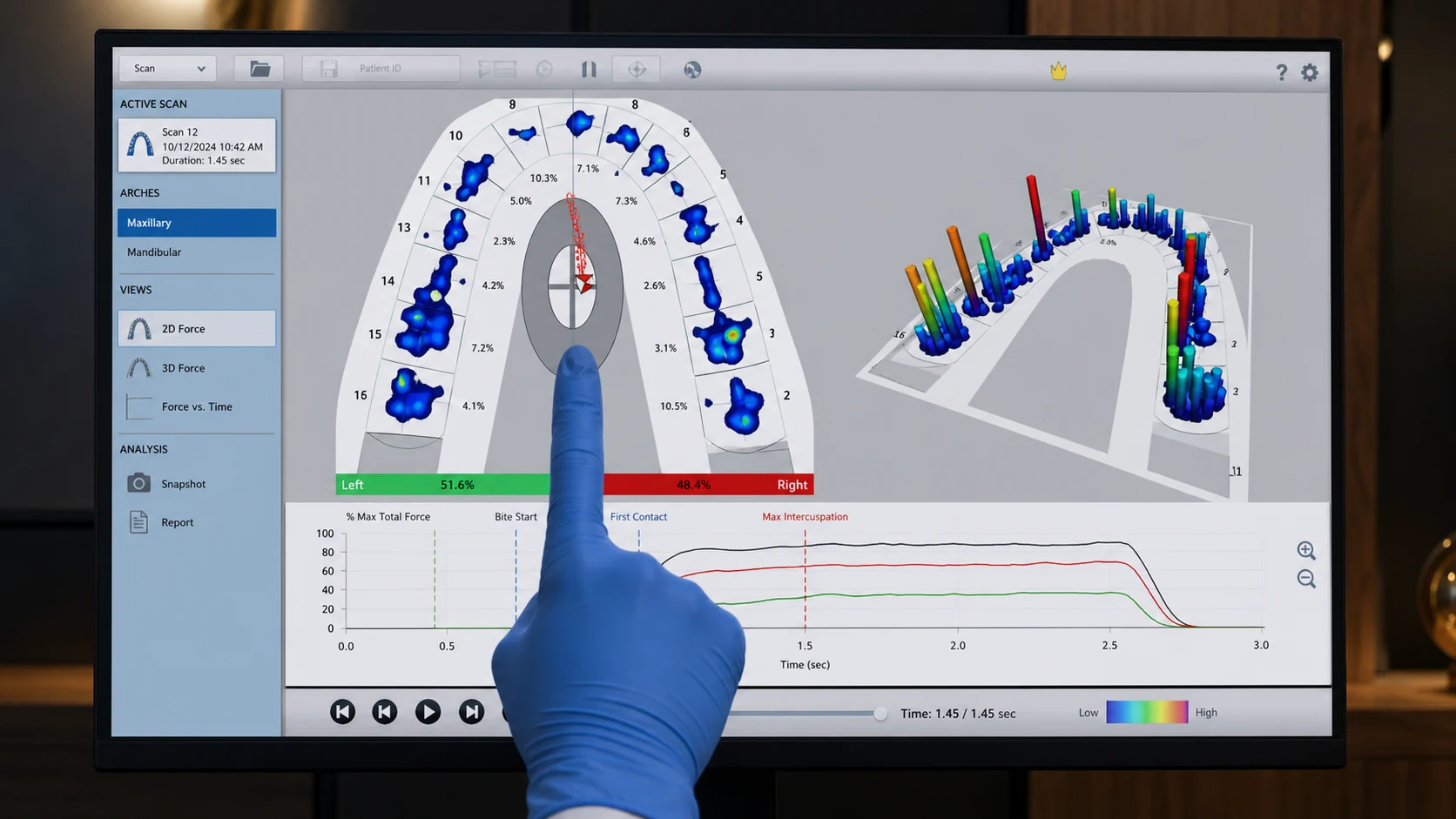Zoom out on the force graph
This screenshot has height=819, width=1456.
tap(1306, 579)
